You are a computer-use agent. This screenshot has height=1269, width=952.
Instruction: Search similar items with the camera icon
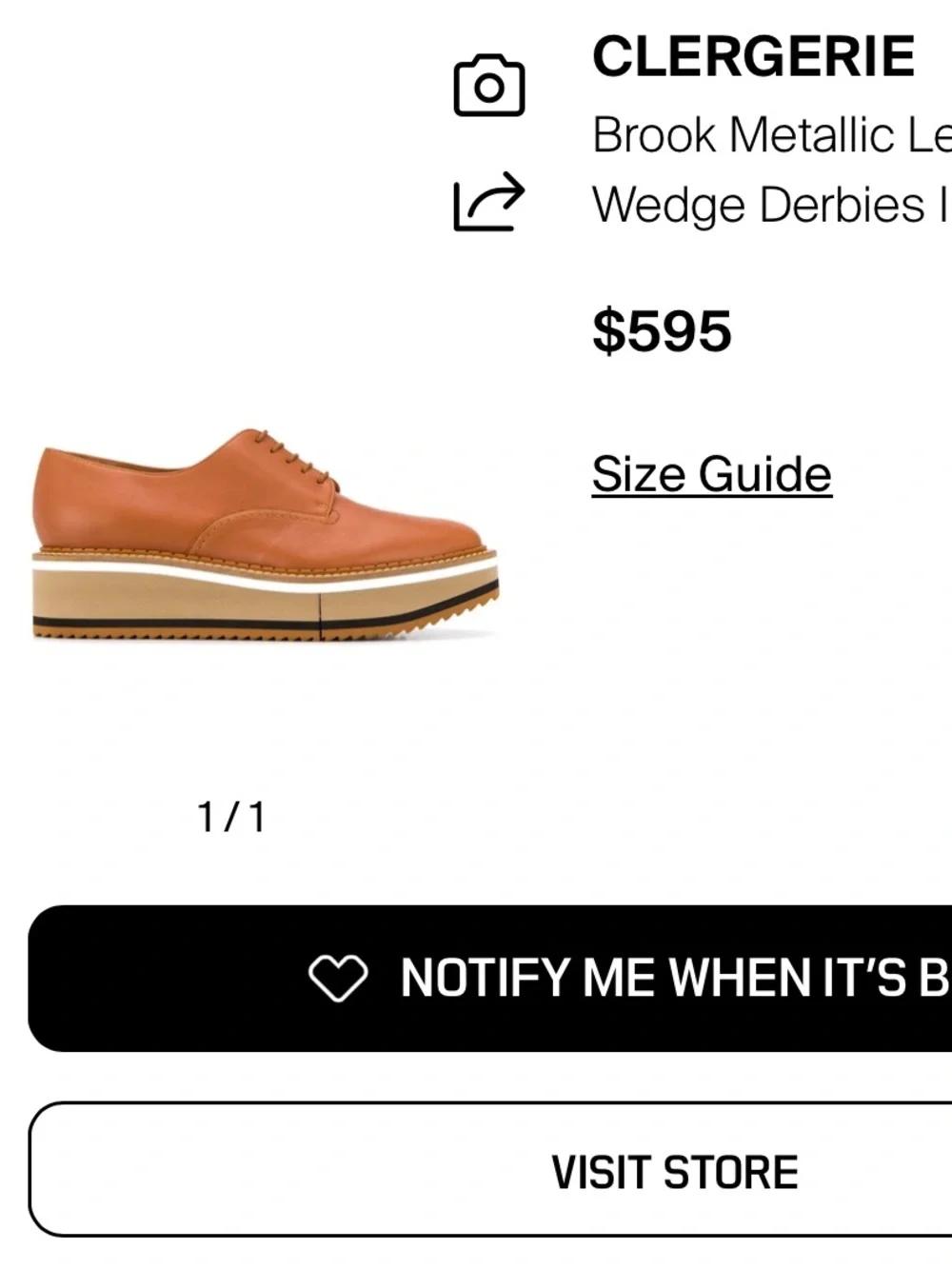click(489, 86)
